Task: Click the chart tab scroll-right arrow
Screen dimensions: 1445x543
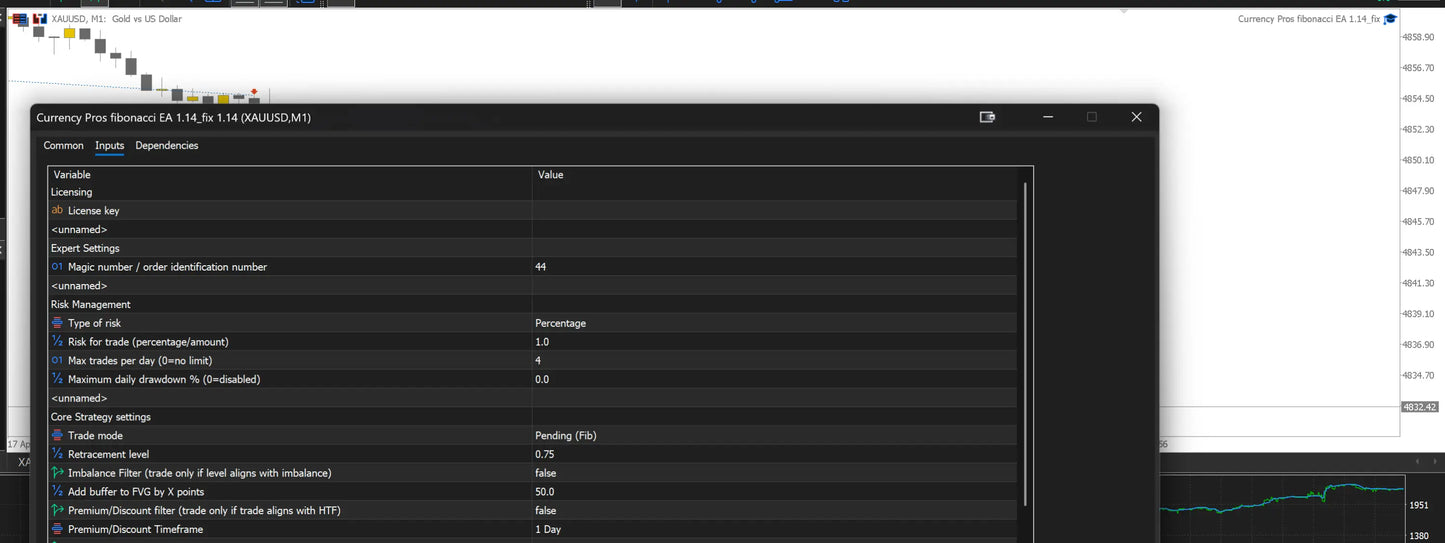Action: (x=1434, y=461)
